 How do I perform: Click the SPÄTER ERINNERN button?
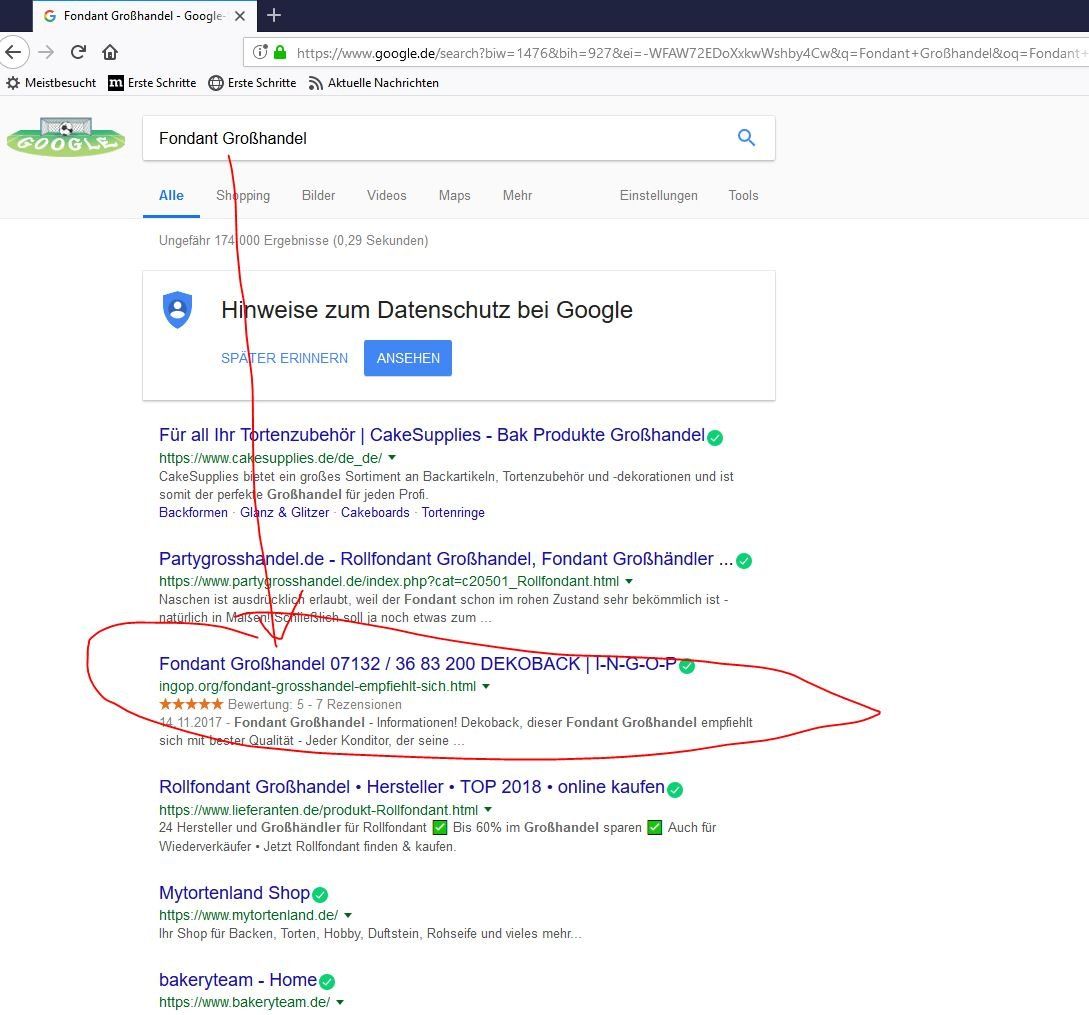click(x=285, y=358)
